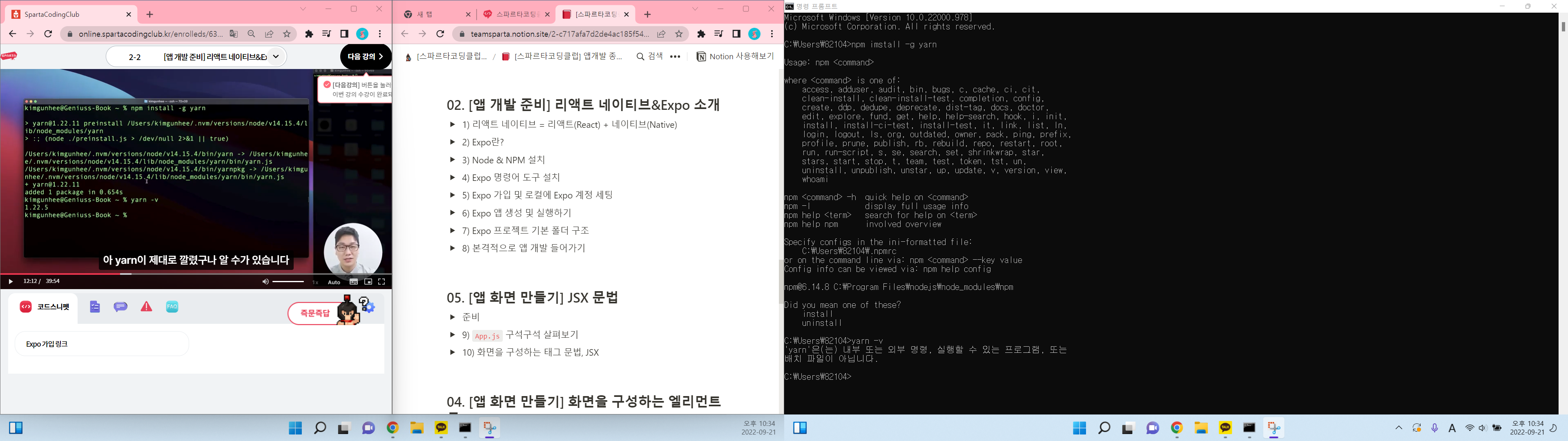
Task: Open Windows Start menu on right taskbar
Action: pyautogui.click(x=1080, y=428)
